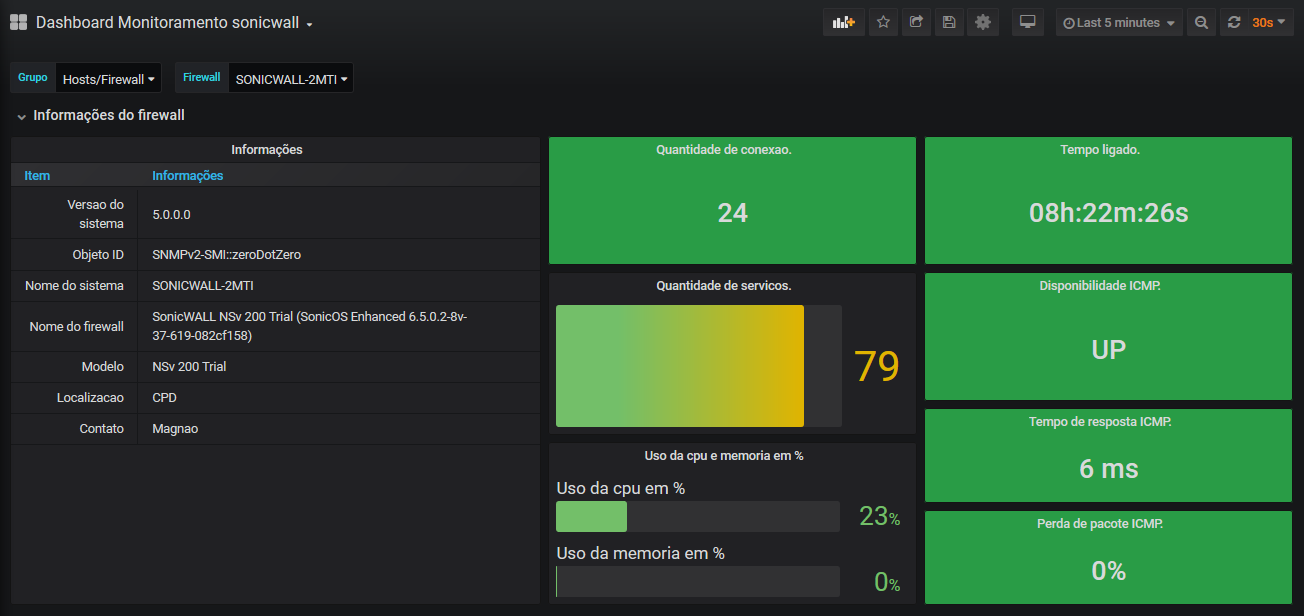Click the SONICWALL-2MTI system name cell

pyautogui.click(x=340, y=286)
